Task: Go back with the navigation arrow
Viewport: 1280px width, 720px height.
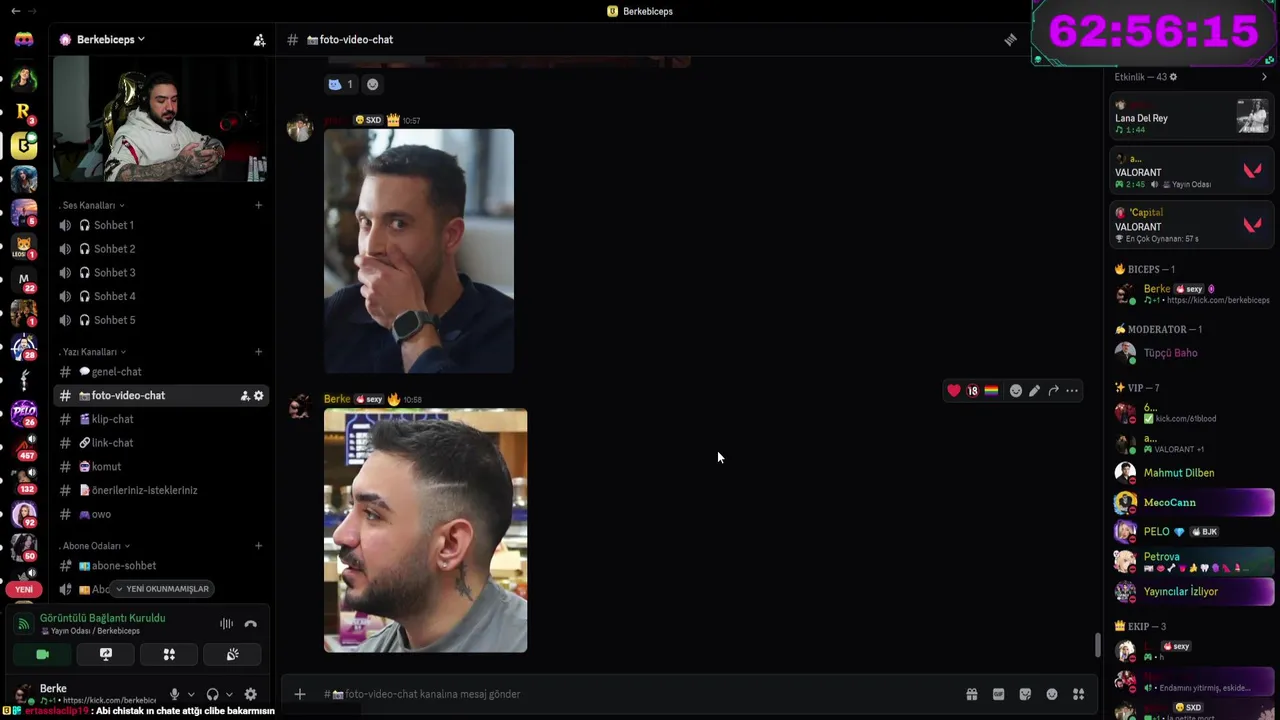Action: pos(15,11)
